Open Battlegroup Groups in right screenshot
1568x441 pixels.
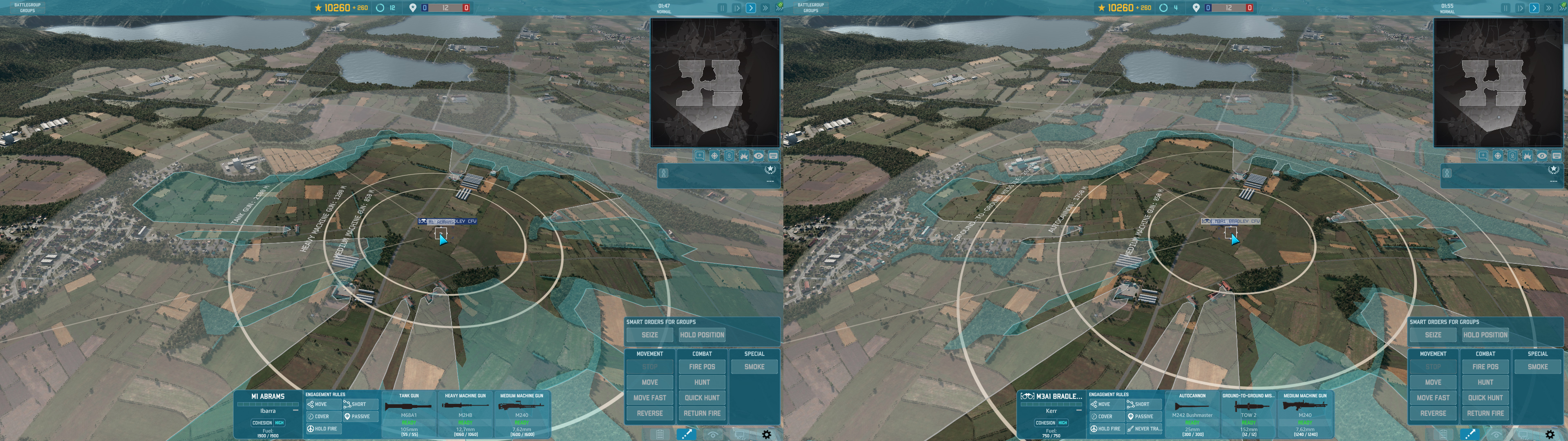point(811,7)
